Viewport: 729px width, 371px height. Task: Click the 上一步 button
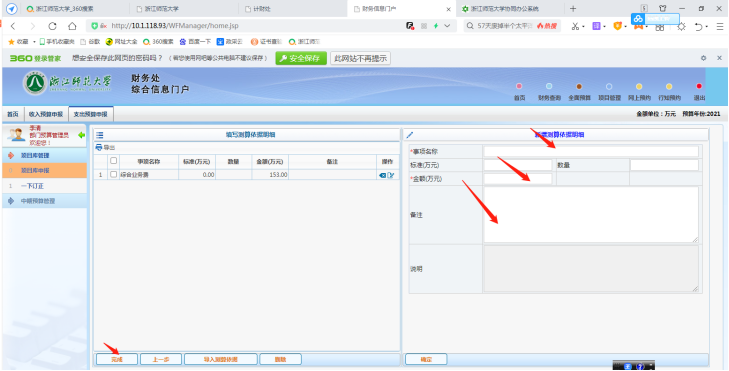click(x=161, y=359)
